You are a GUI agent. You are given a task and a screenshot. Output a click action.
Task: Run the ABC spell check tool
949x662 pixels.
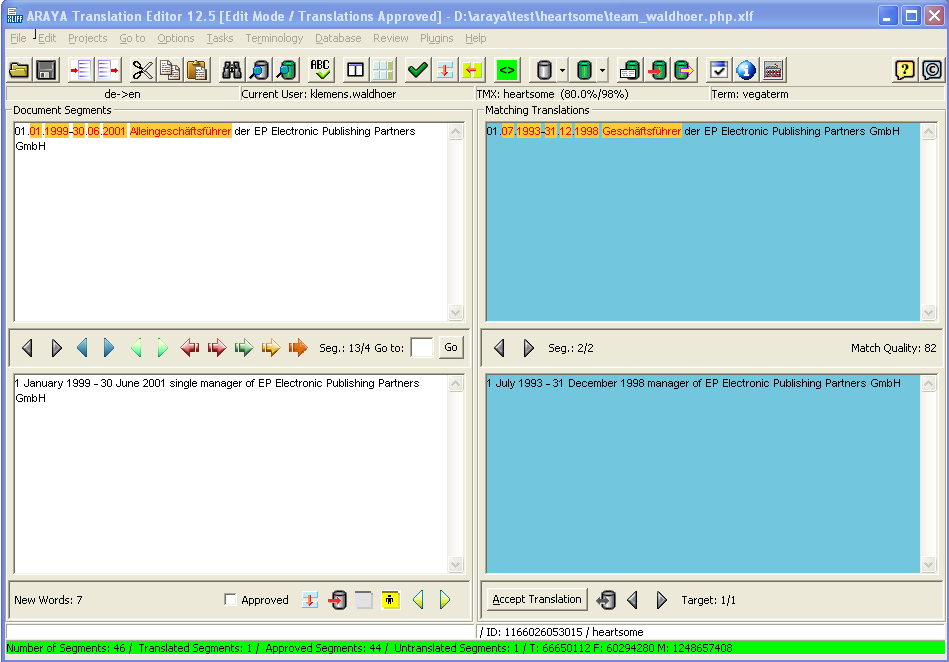point(320,70)
